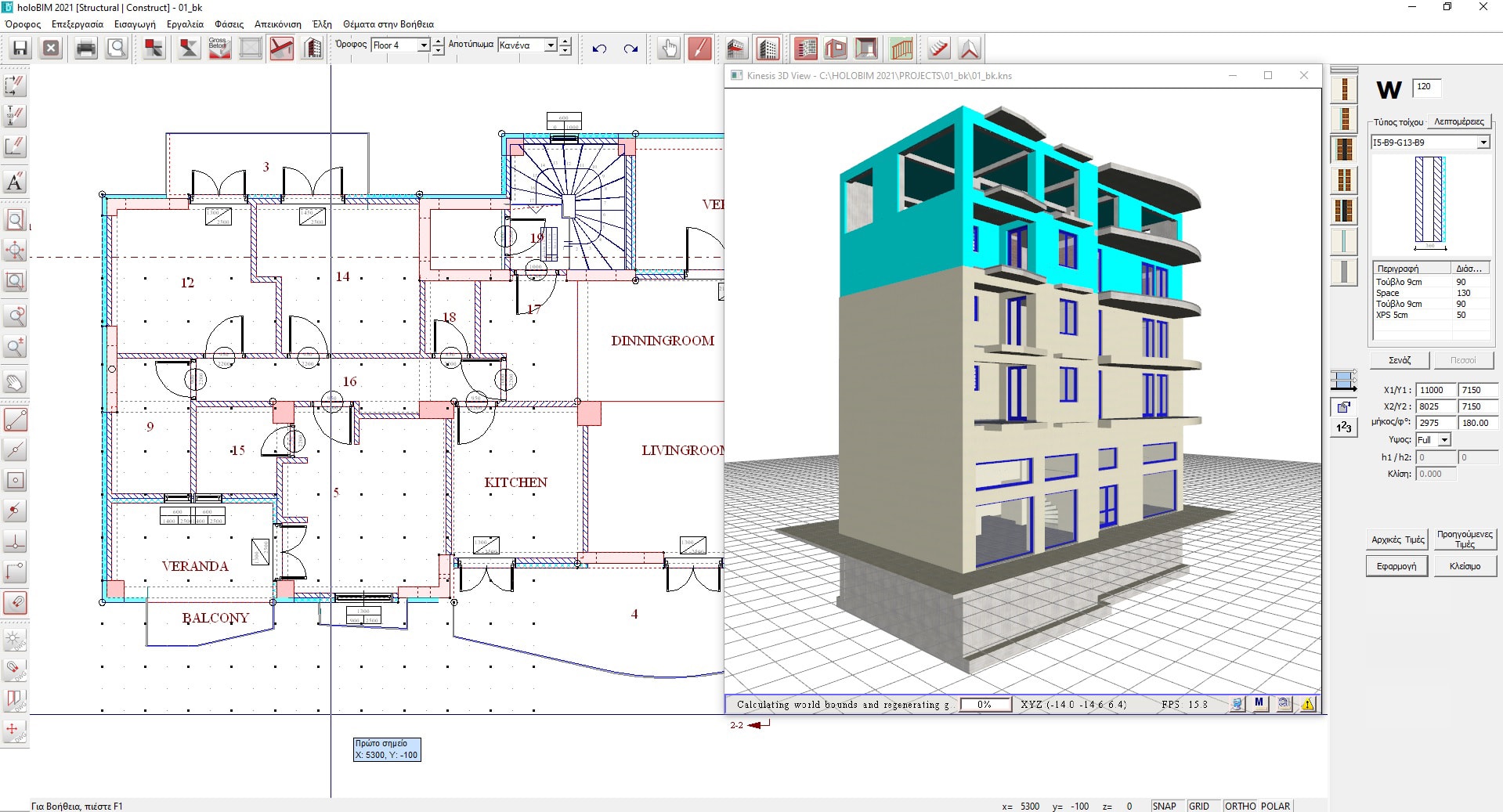This screenshot has width=1503, height=812.
Task: Toggle POLAR mode in status bar
Action: coord(1275,806)
